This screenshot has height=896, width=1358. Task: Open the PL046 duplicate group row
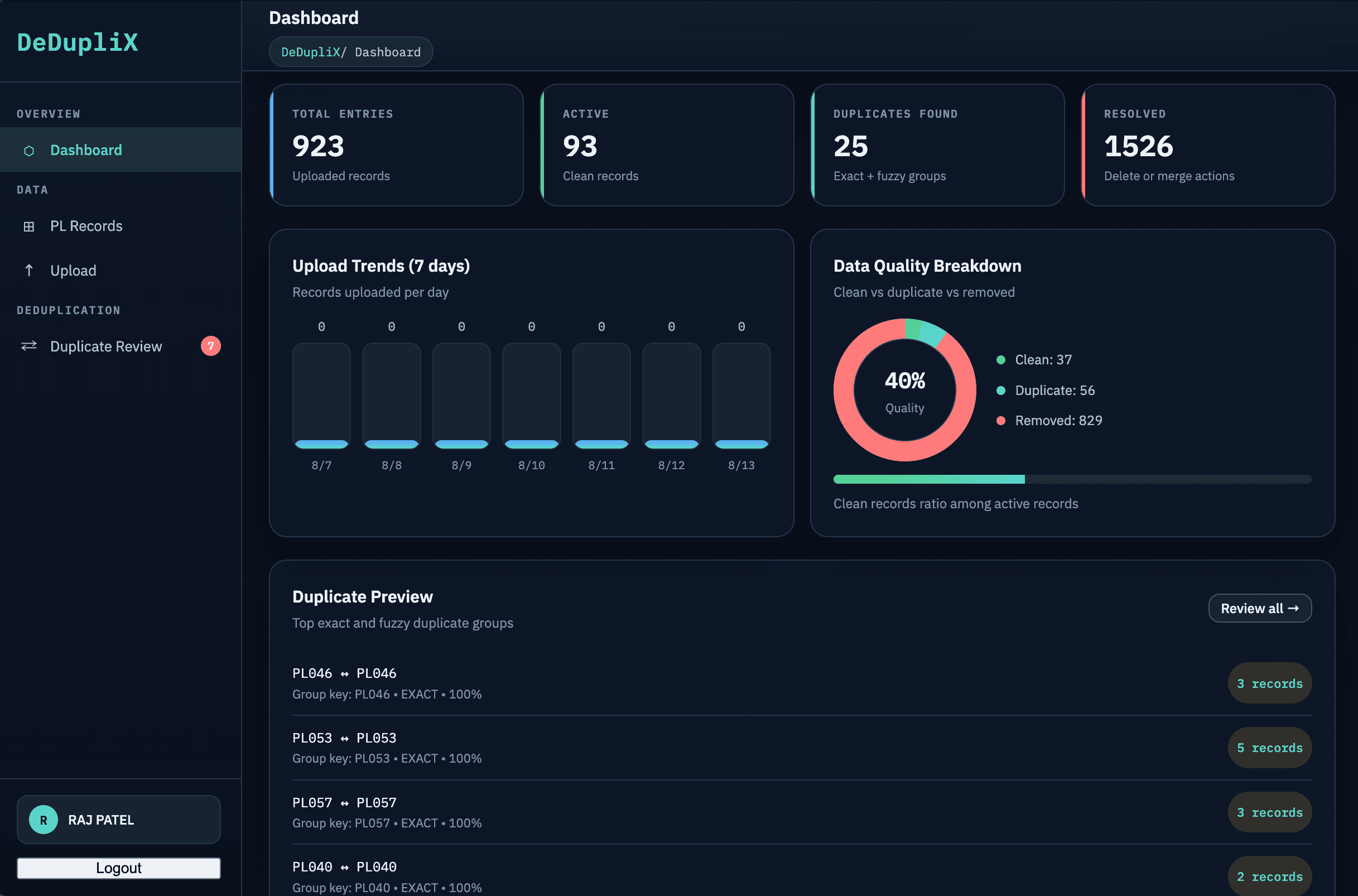coord(802,683)
